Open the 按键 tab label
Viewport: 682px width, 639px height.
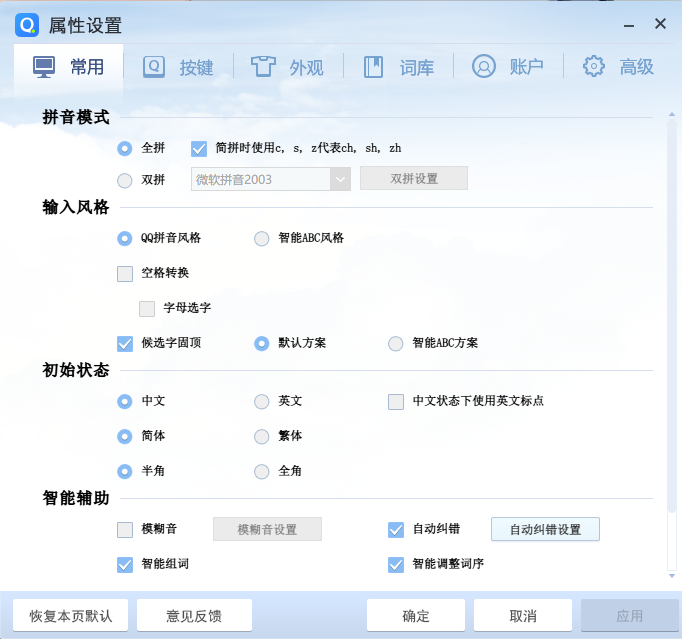pos(197,67)
